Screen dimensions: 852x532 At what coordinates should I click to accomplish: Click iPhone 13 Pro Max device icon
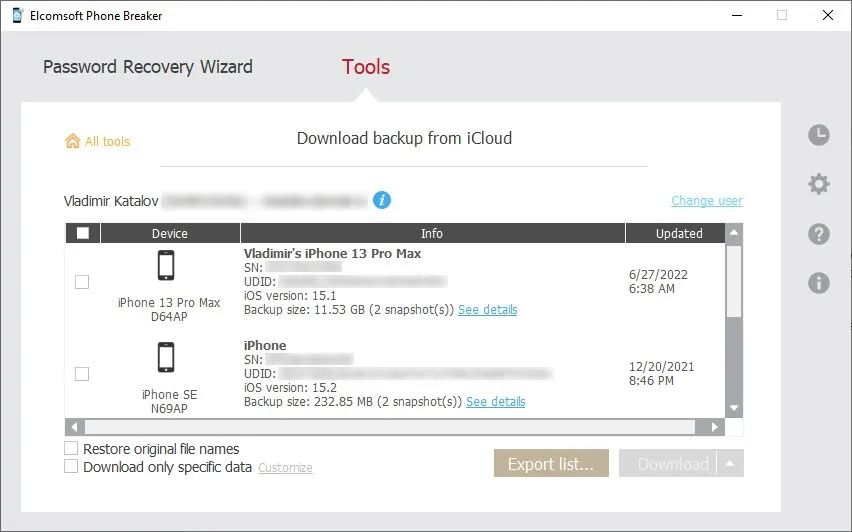click(166, 265)
